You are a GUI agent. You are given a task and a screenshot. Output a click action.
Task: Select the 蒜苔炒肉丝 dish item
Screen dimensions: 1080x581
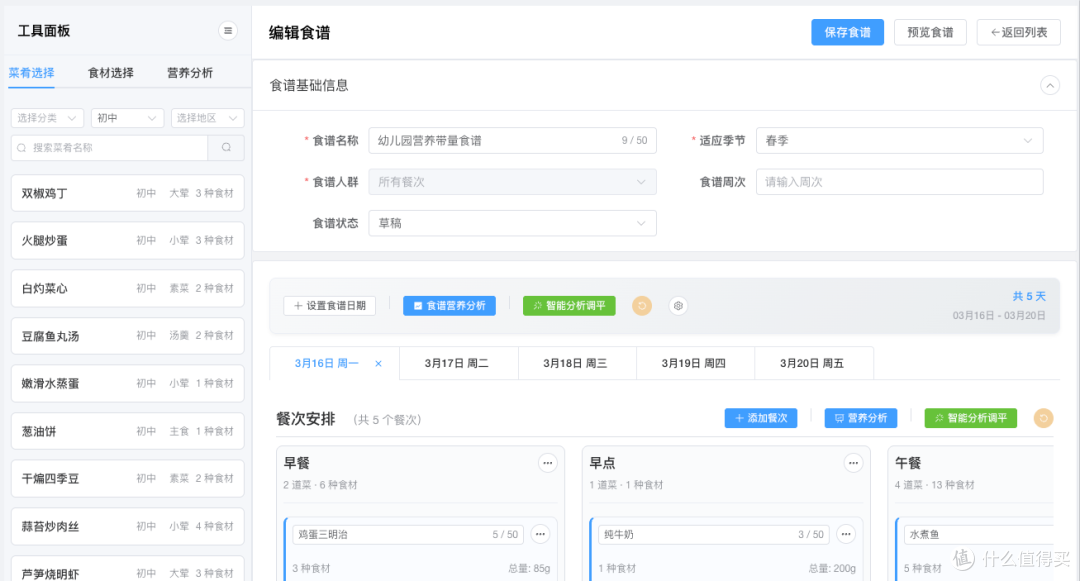[x=127, y=527]
